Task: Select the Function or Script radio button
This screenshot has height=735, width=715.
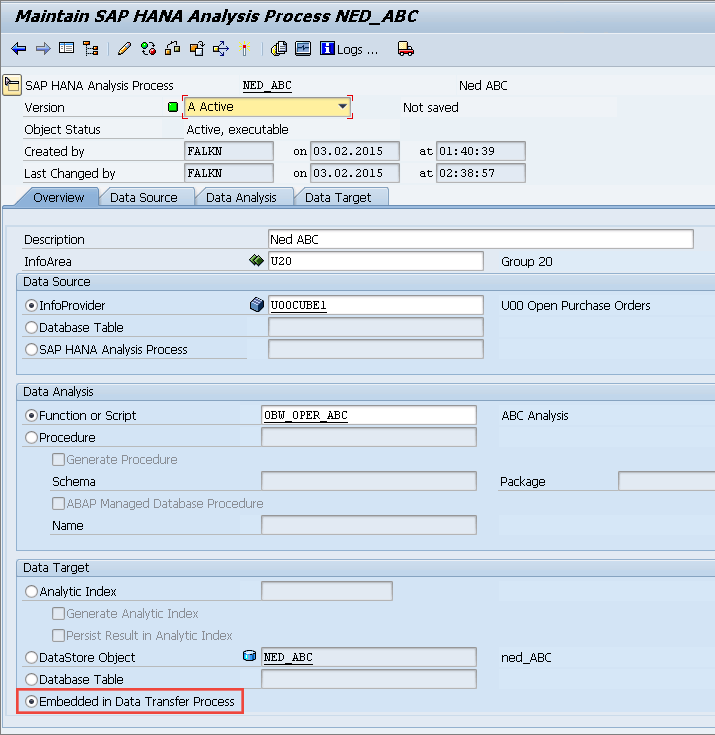Action: click(x=31, y=416)
